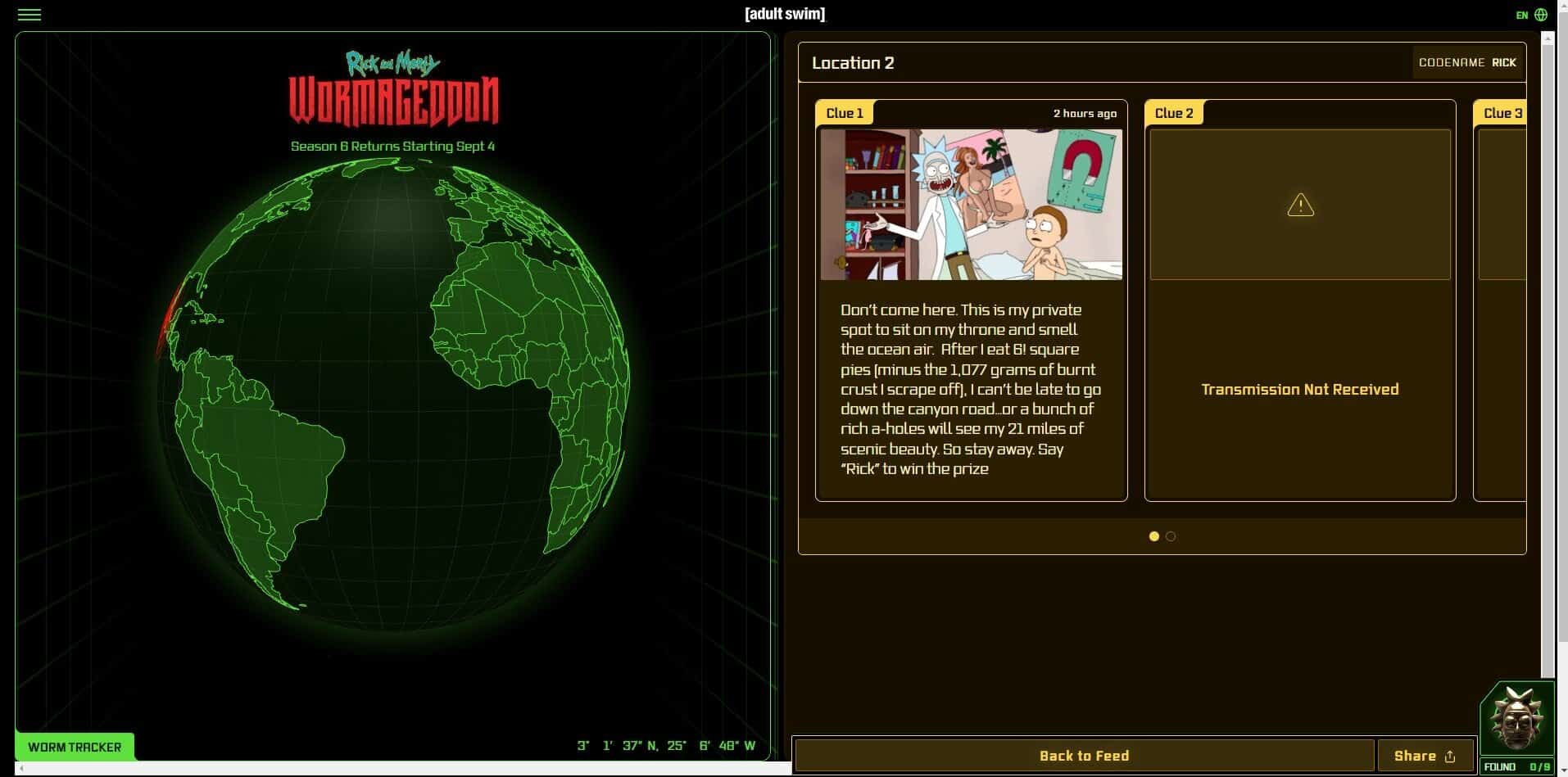Click the globe language icon
This screenshot has width=1568, height=777.
click(1541, 15)
